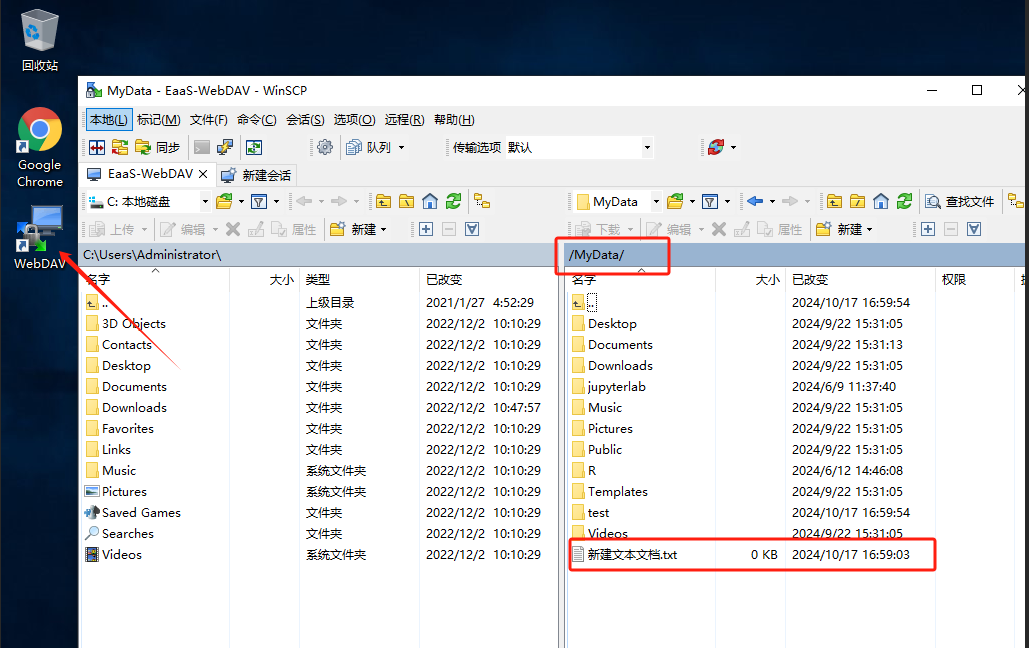This screenshot has width=1029, height=648.
Task: Toggle the local directory tree view
Action: (x=482, y=201)
